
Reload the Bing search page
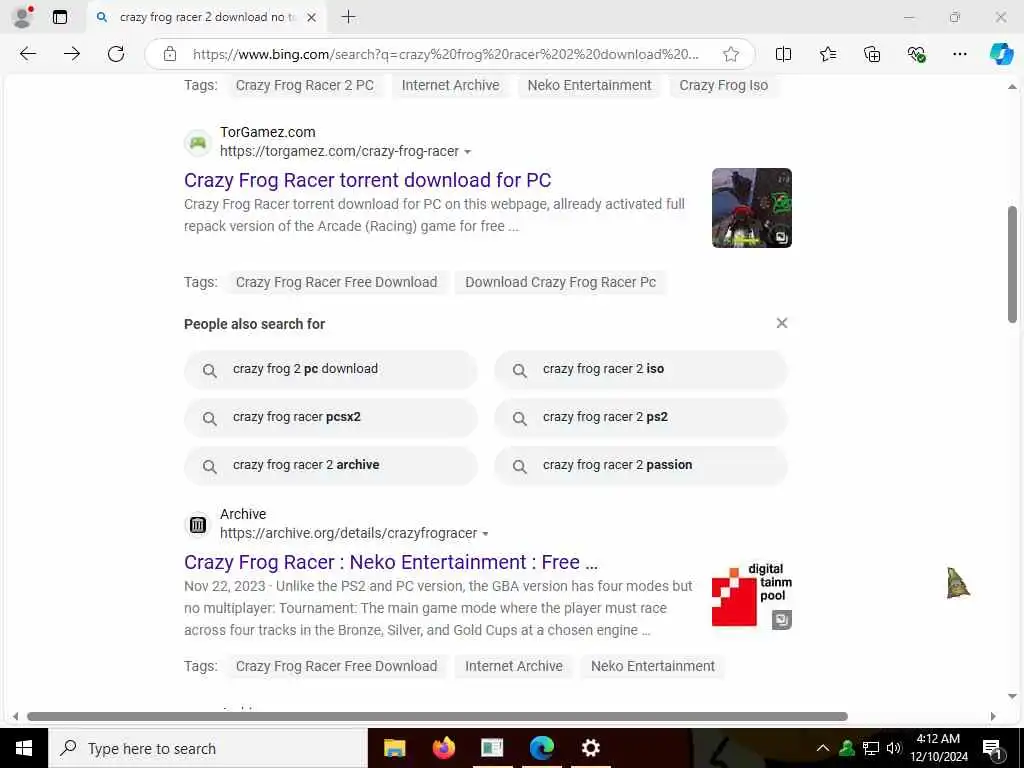tap(116, 54)
